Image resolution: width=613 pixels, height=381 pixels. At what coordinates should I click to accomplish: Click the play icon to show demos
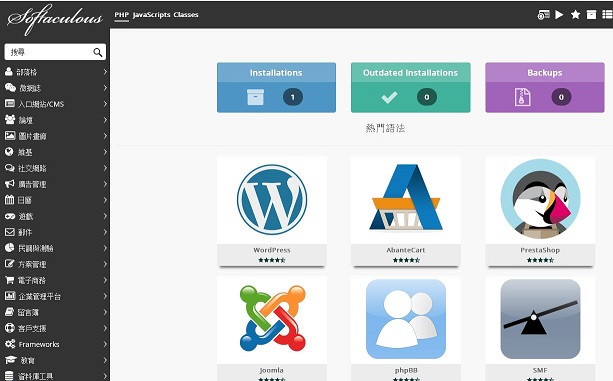click(x=559, y=14)
